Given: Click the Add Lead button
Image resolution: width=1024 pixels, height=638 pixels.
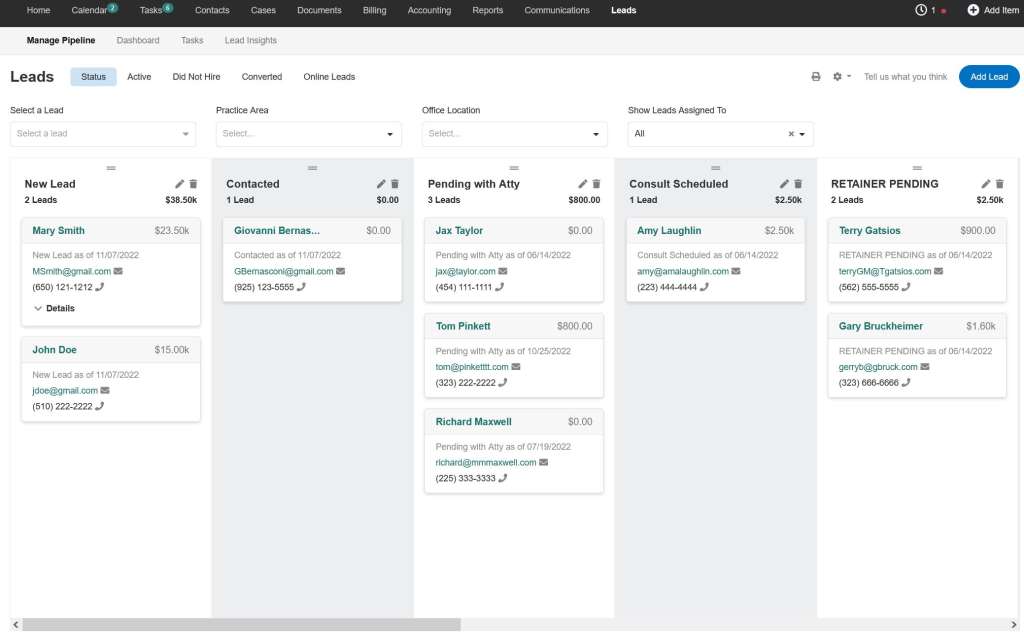Looking at the screenshot, I should pyautogui.click(x=988, y=76).
